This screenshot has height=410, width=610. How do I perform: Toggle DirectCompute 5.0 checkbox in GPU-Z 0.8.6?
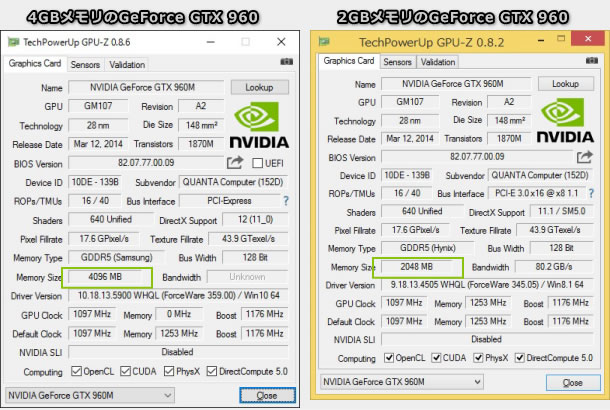(212, 371)
